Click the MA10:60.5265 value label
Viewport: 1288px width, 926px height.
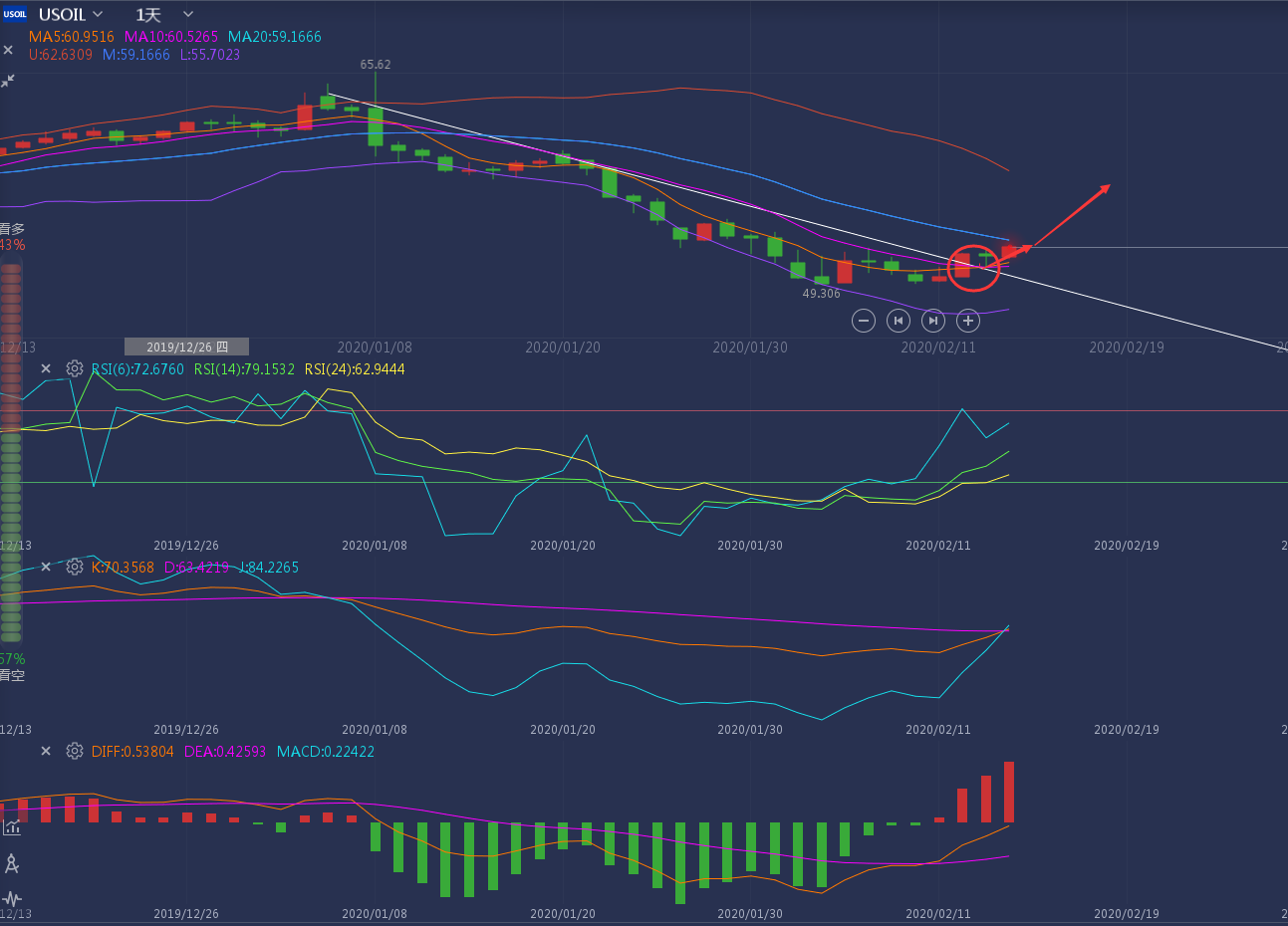pyautogui.click(x=171, y=37)
